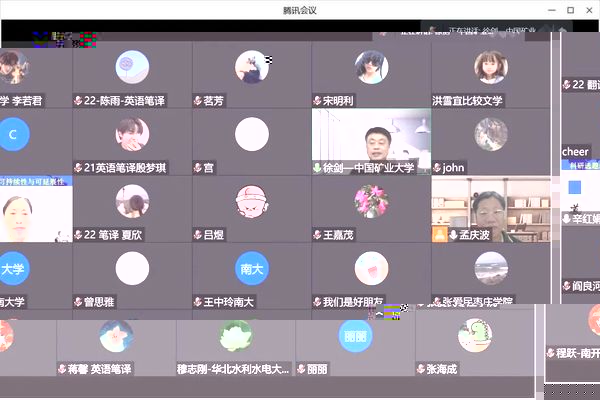The image size is (600, 400).
Task: Select the avatar above 茗芳
Action: pyautogui.click(x=252, y=67)
